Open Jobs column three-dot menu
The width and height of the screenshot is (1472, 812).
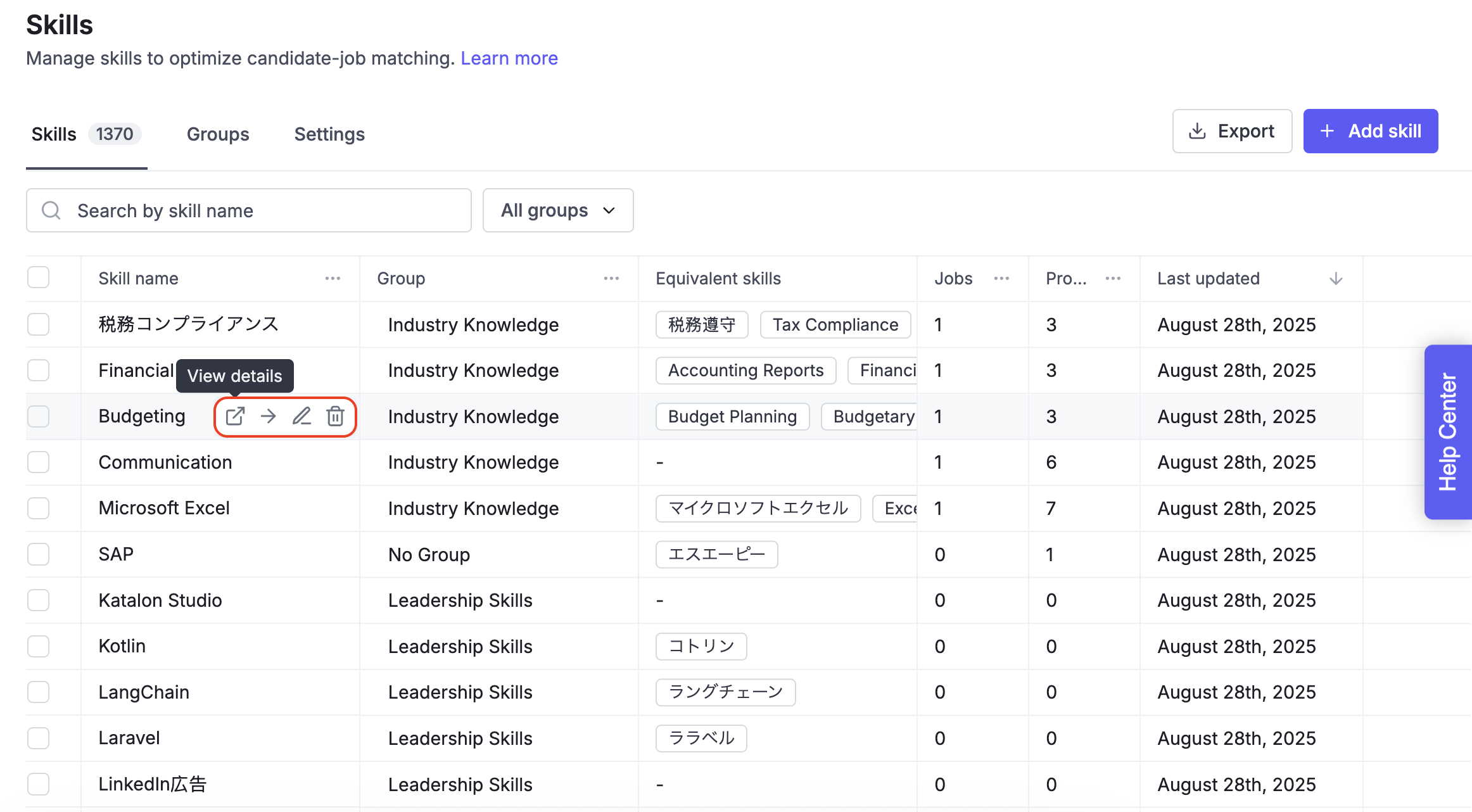coord(1001,279)
